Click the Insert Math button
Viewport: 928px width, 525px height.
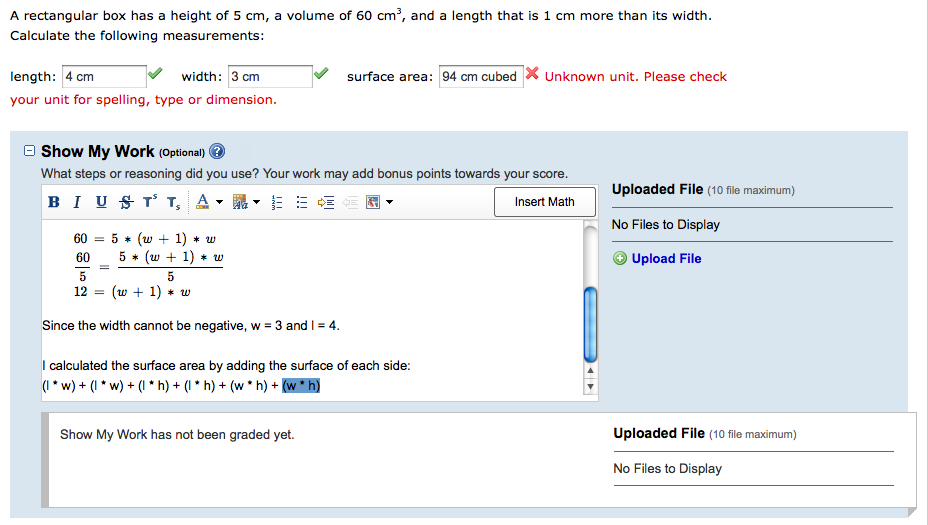(x=544, y=202)
